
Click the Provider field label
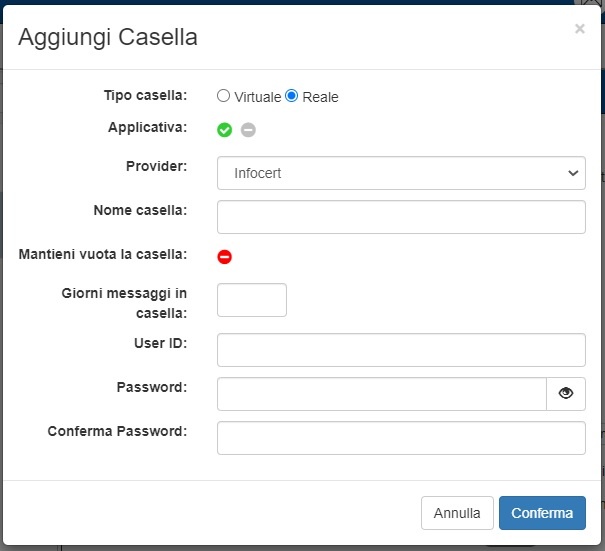coord(159,166)
